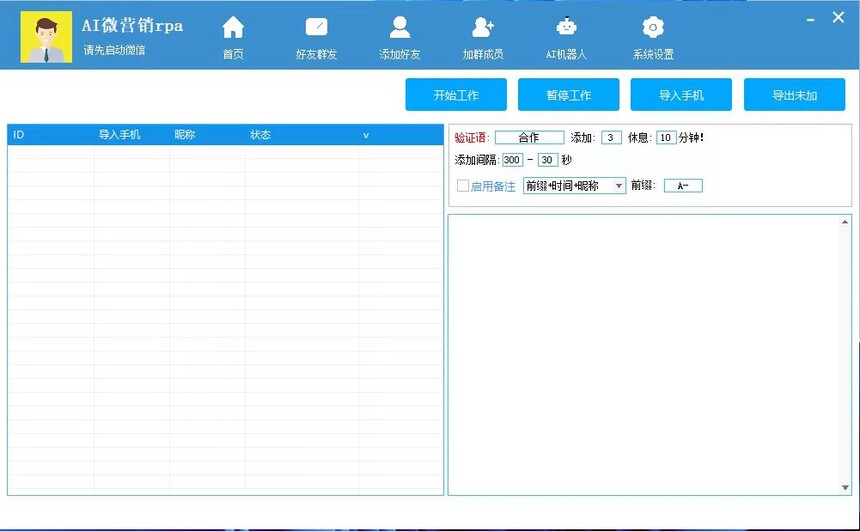
Task: Click the 导入手机 column header
Action: point(119,135)
